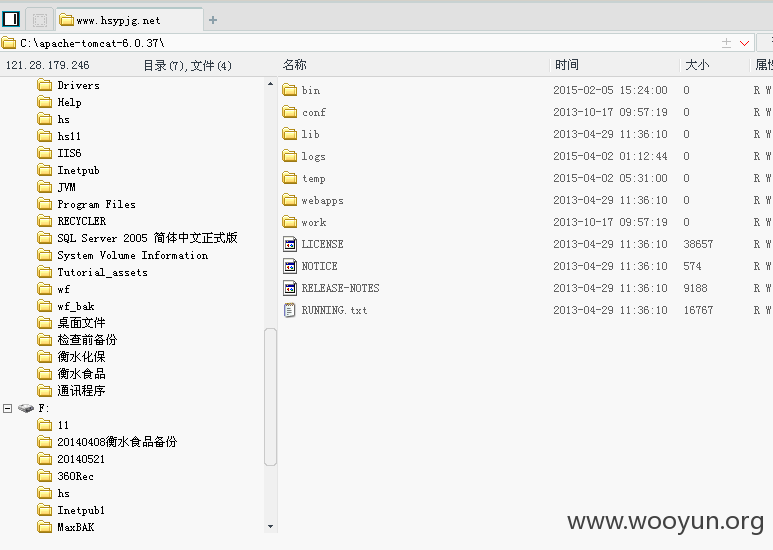Click the plus-minus icon in address bar
The image size is (773, 550).
click(726, 43)
